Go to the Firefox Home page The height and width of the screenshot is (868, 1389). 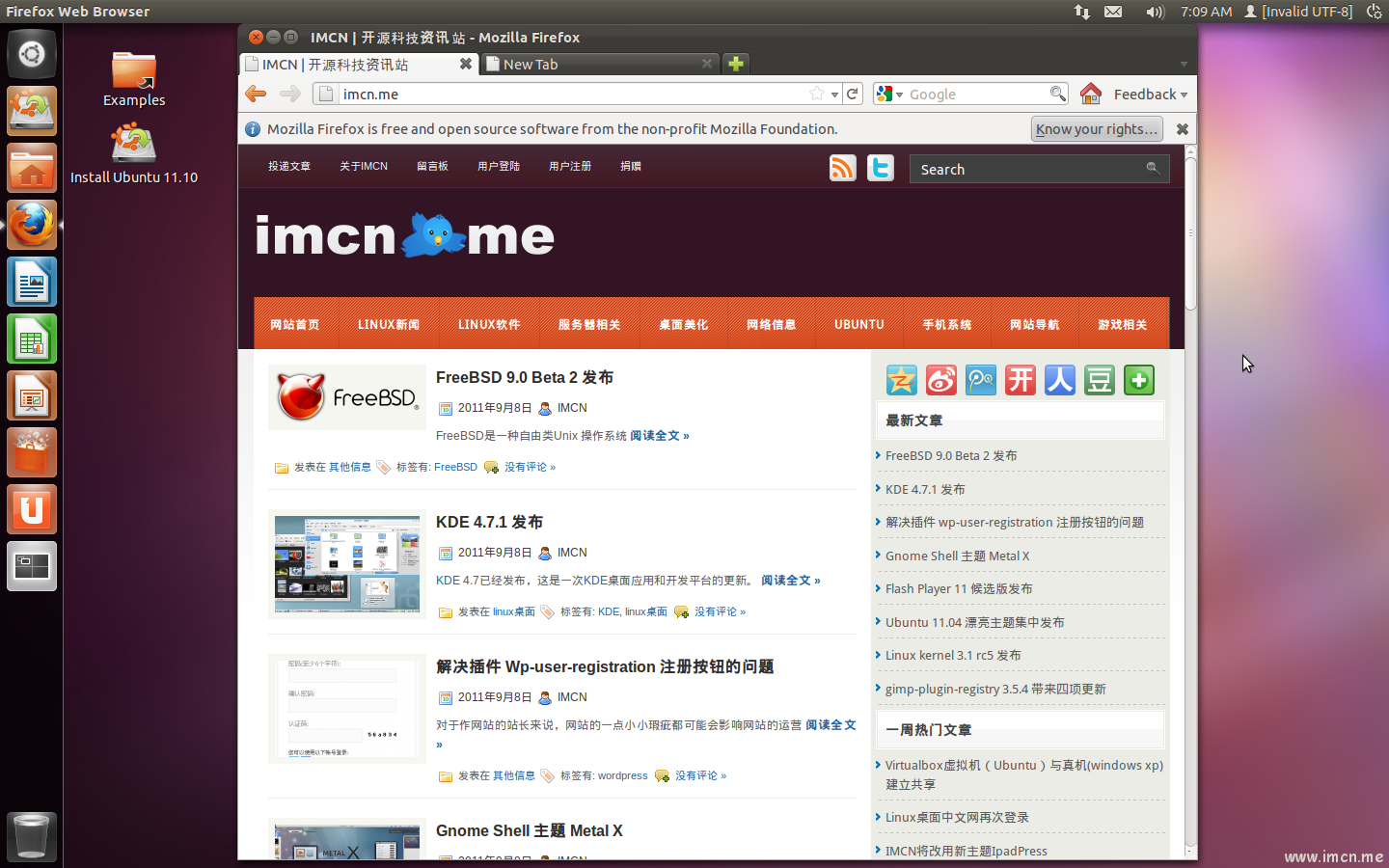pyautogui.click(x=1091, y=94)
